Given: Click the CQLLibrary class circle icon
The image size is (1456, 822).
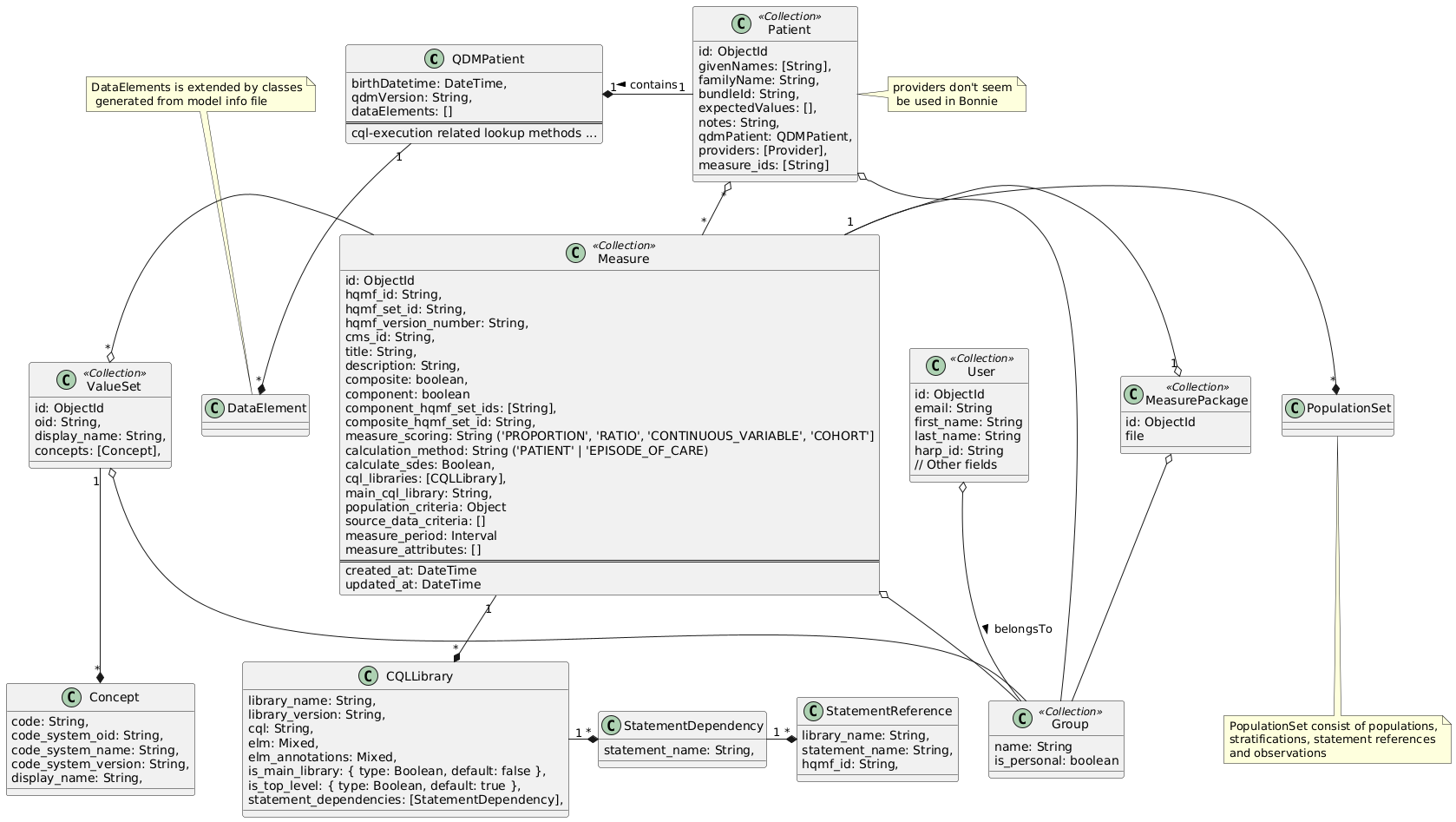Looking at the screenshot, I should click(369, 676).
